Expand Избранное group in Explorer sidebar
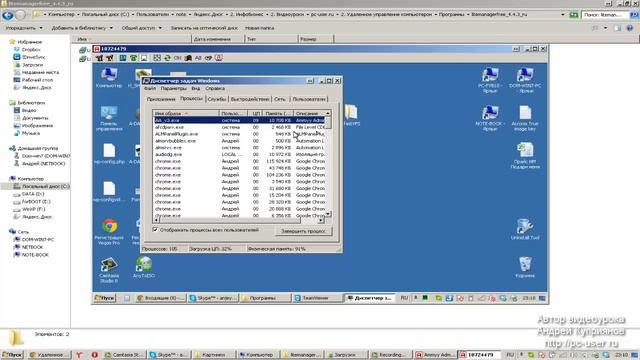640x360 pixels. 25,42
